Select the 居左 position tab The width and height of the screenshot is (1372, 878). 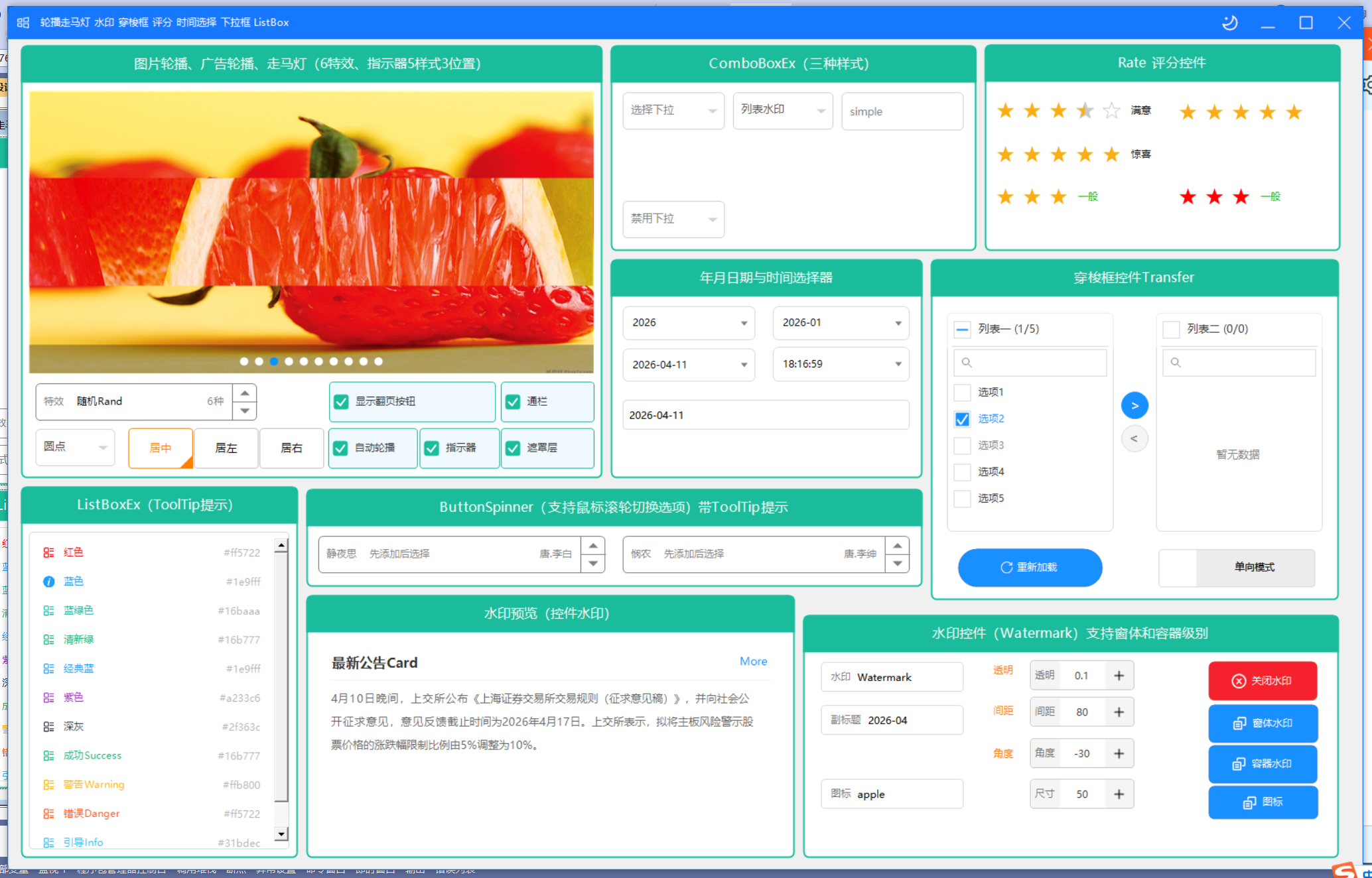226,448
